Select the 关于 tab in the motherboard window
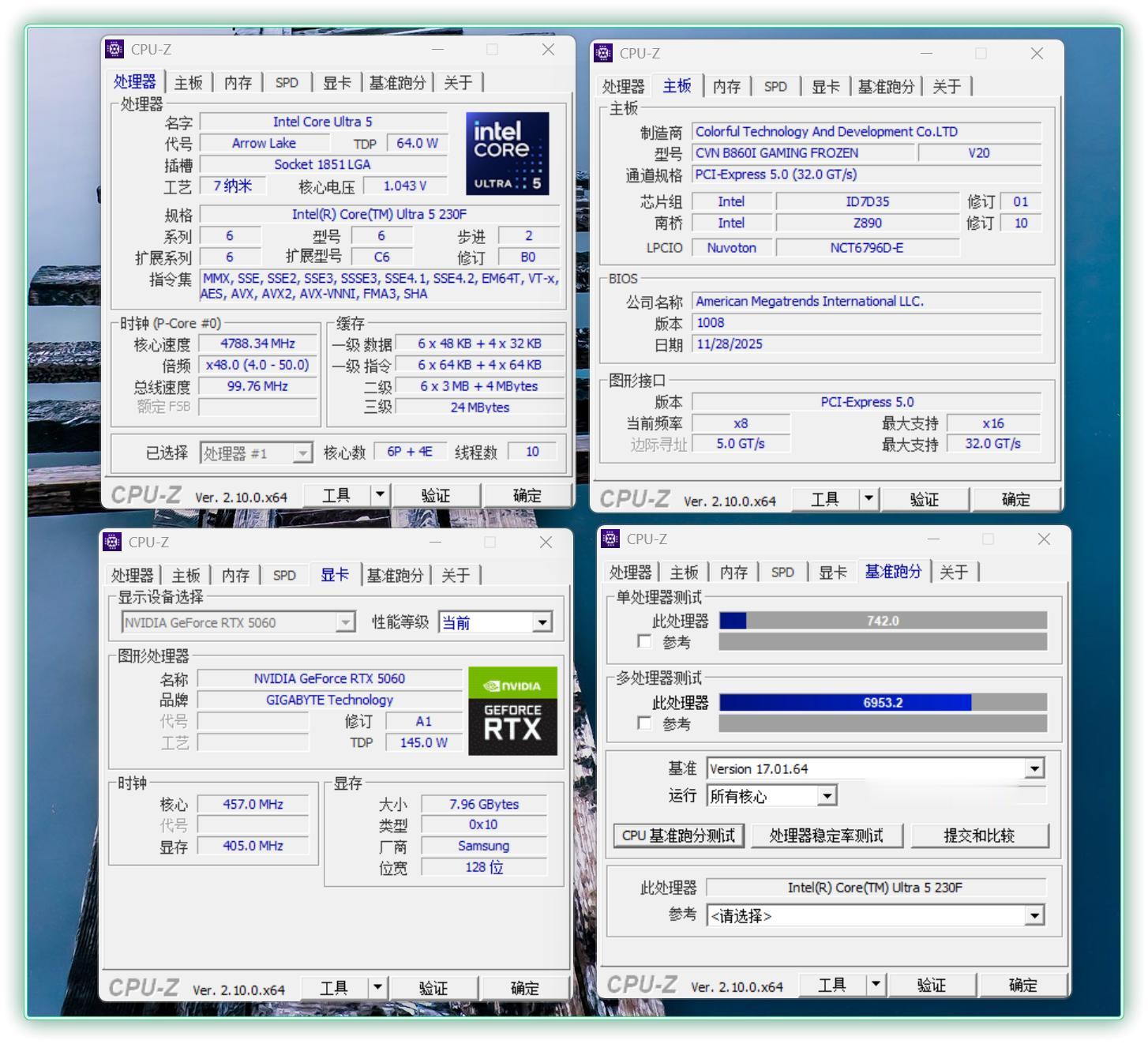1148x1044 pixels. (x=947, y=87)
